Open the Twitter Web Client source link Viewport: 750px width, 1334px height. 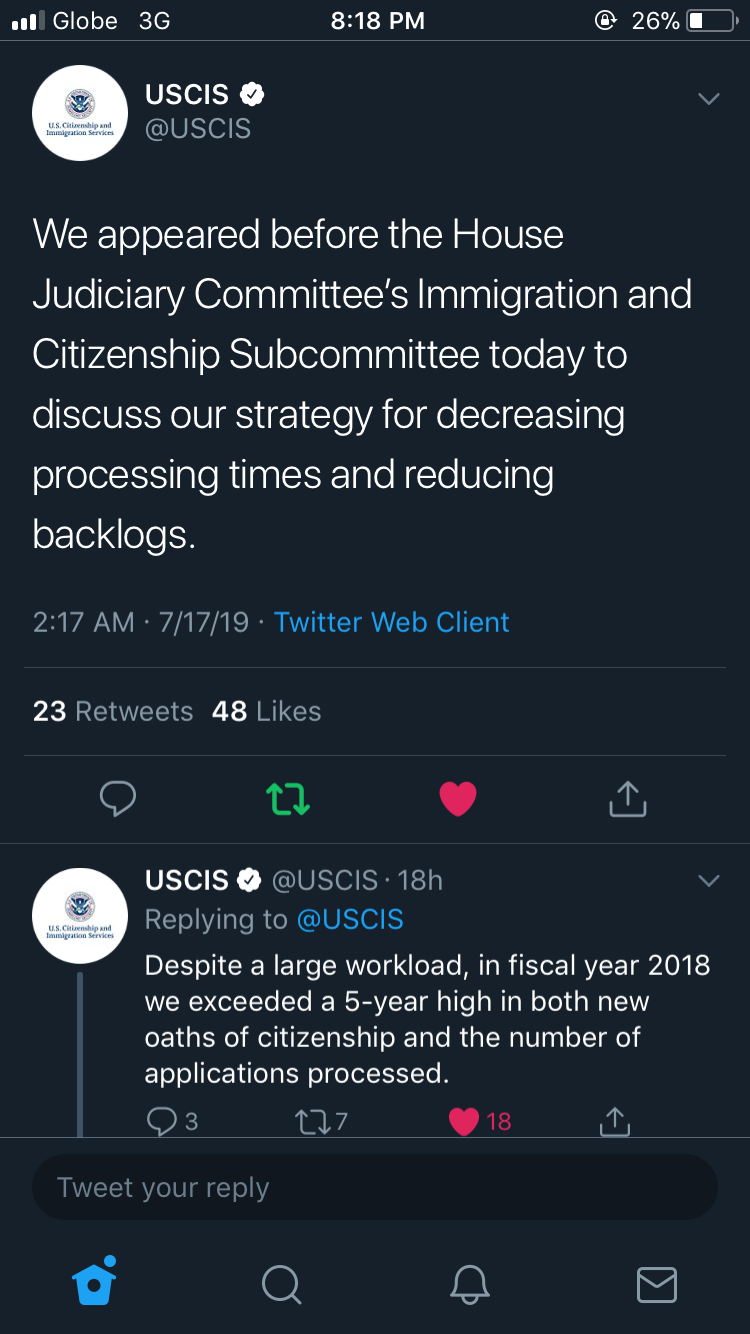tap(392, 622)
